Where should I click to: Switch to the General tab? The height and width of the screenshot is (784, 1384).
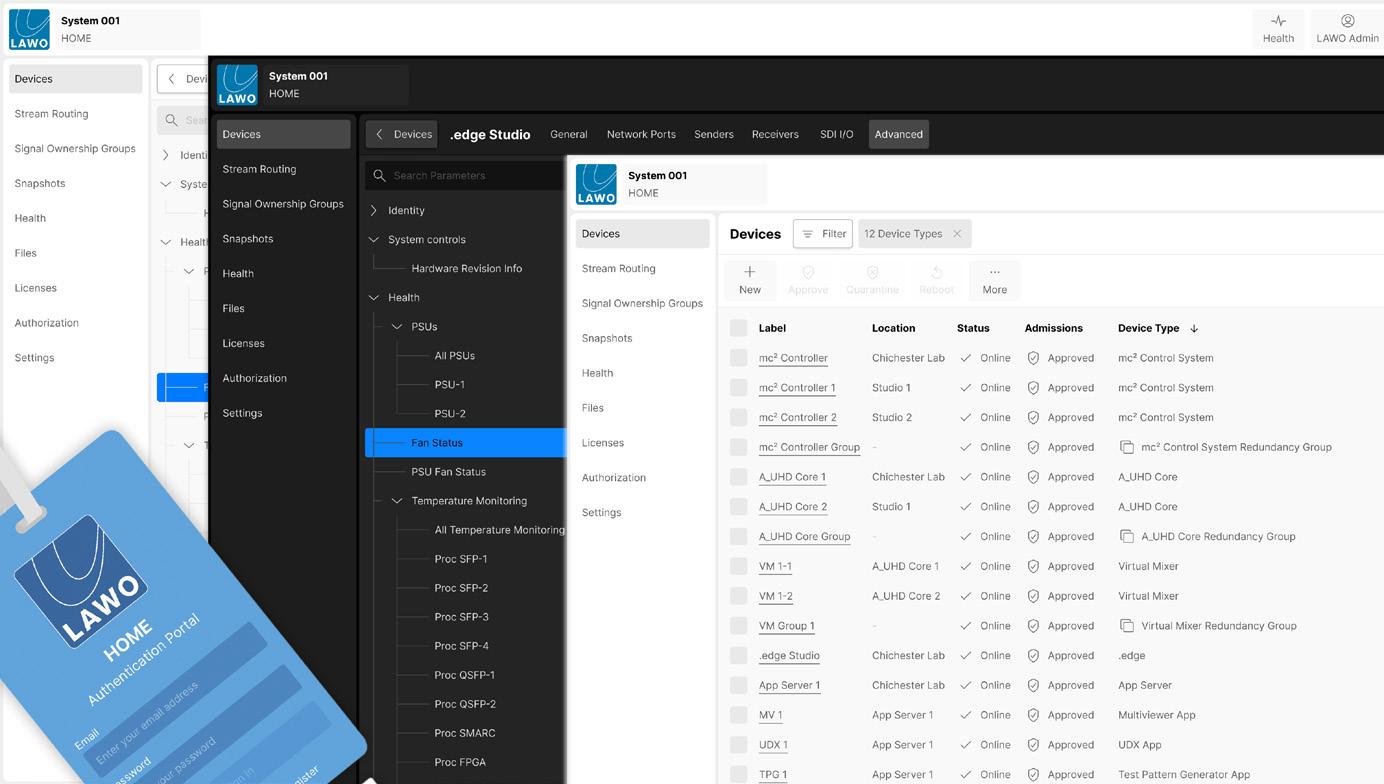[569, 134]
